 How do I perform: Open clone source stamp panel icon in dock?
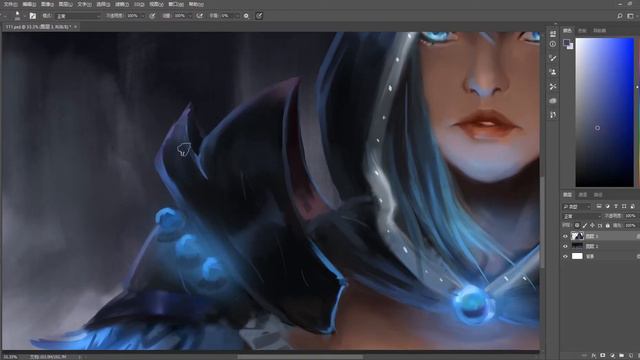[x=553, y=72]
